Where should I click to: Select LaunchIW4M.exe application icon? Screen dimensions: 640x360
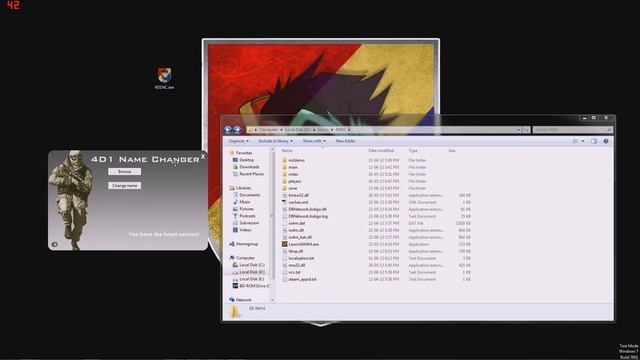pyautogui.click(x=284, y=244)
